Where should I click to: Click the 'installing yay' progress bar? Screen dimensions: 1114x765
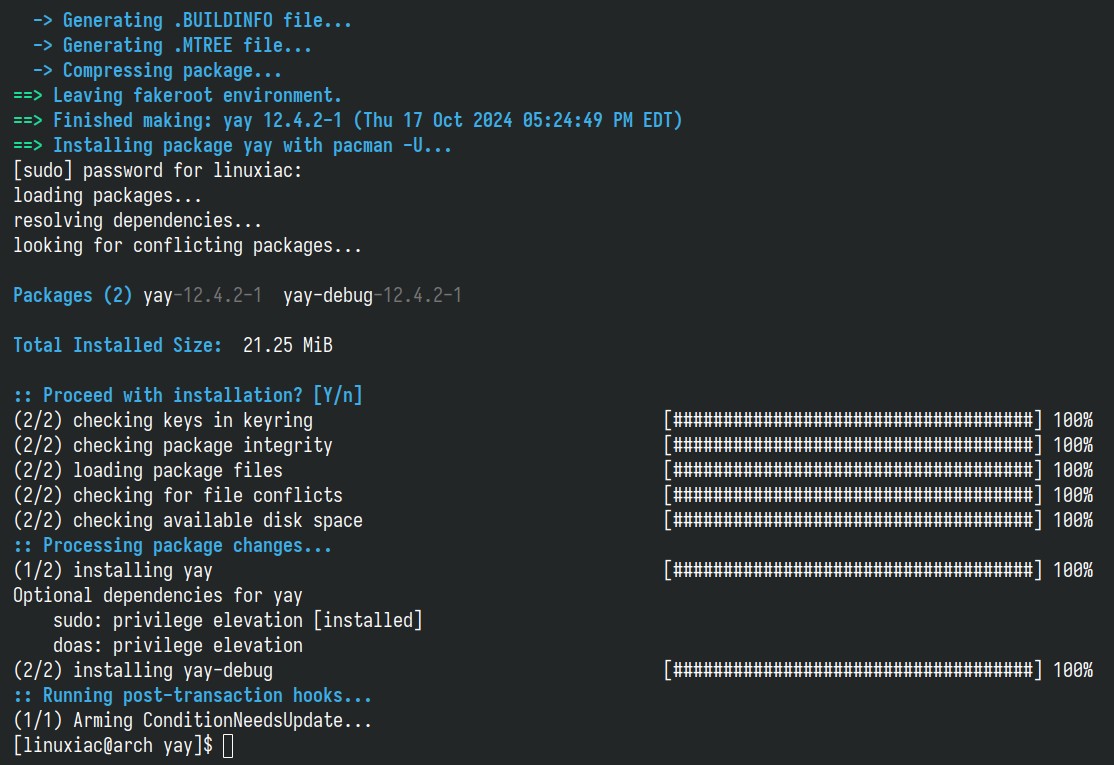click(x=853, y=570)
